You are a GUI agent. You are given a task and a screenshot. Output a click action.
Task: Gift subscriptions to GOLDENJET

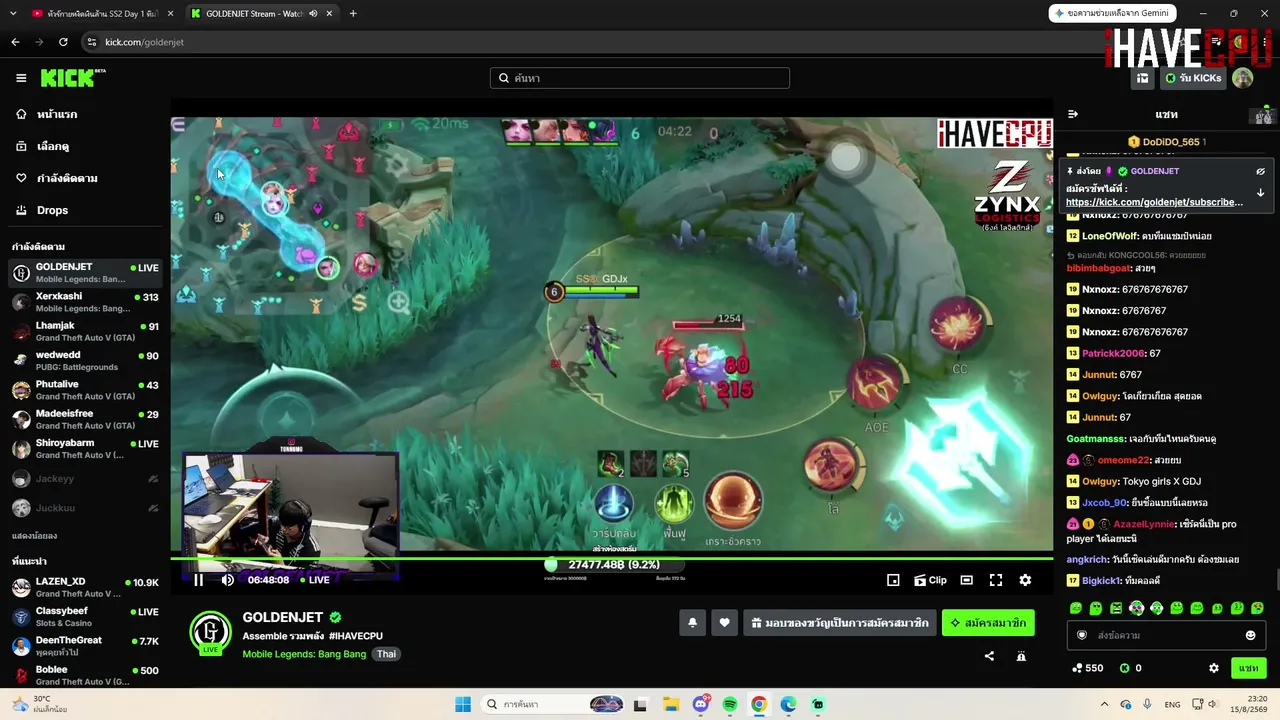click(x=840, y=623)
